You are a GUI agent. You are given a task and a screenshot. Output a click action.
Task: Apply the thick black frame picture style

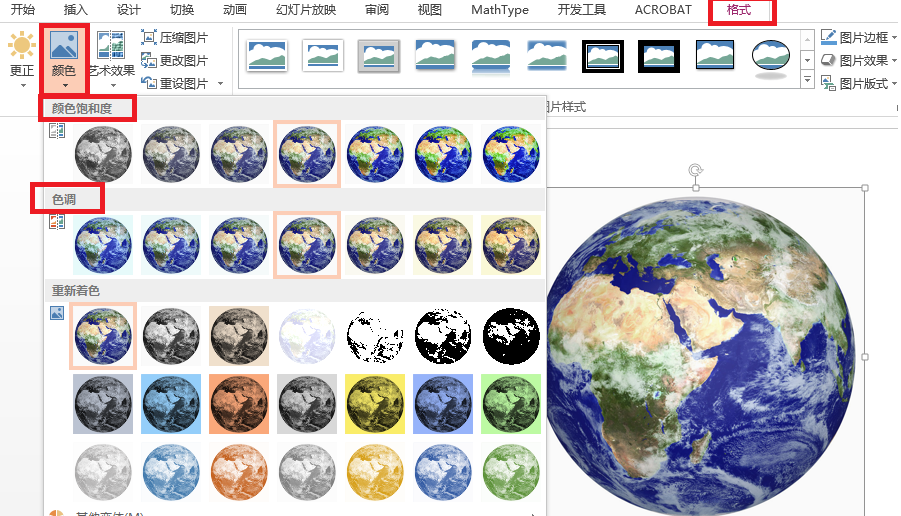point(659,56)
